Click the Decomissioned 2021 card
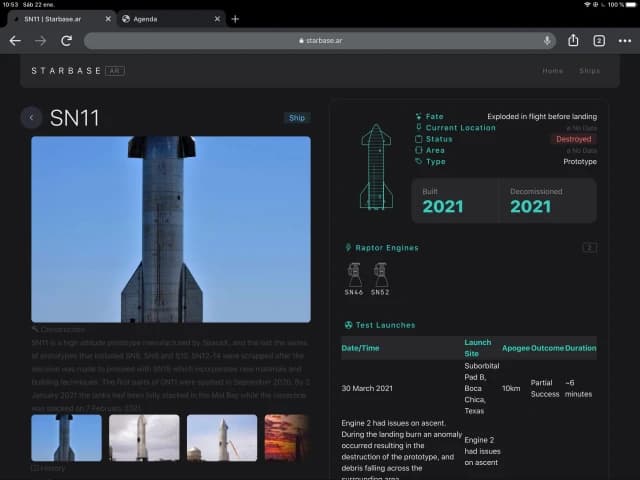 [x=549, y=201]
